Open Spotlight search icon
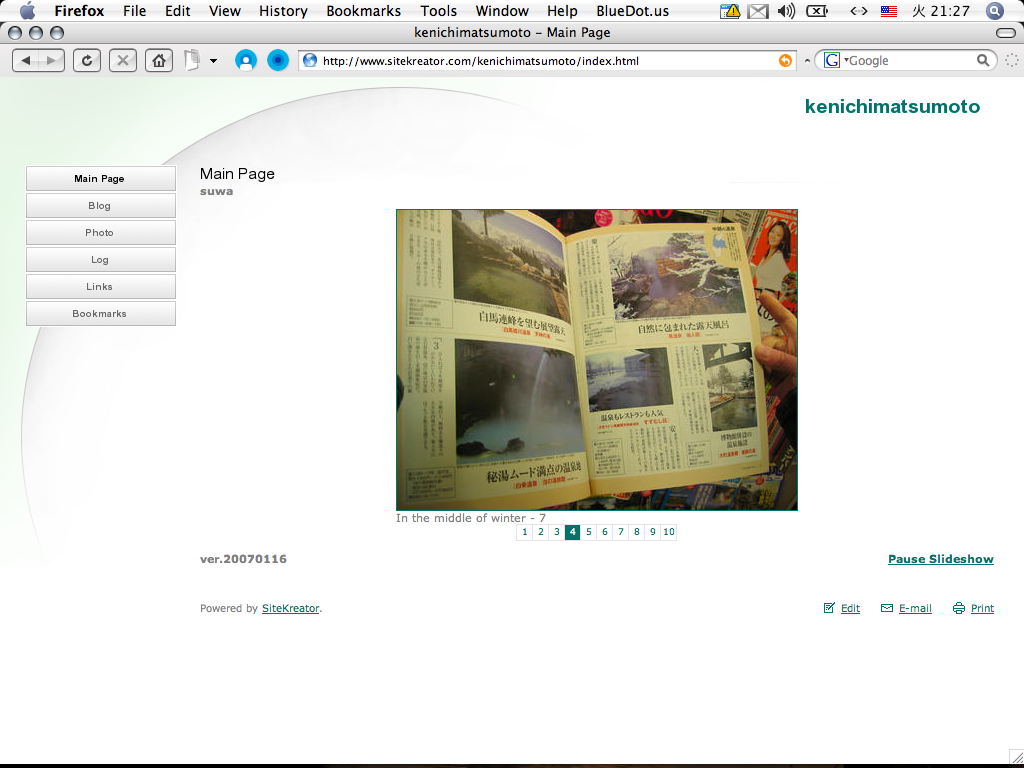Viewport: 1024px width, 768px height. coord(995,10)
